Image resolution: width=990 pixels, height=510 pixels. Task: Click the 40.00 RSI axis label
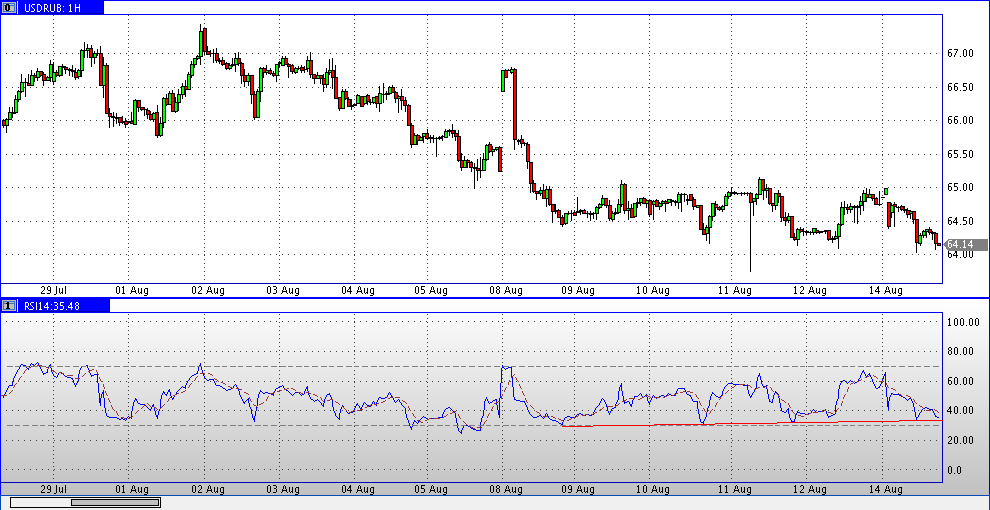960,410
